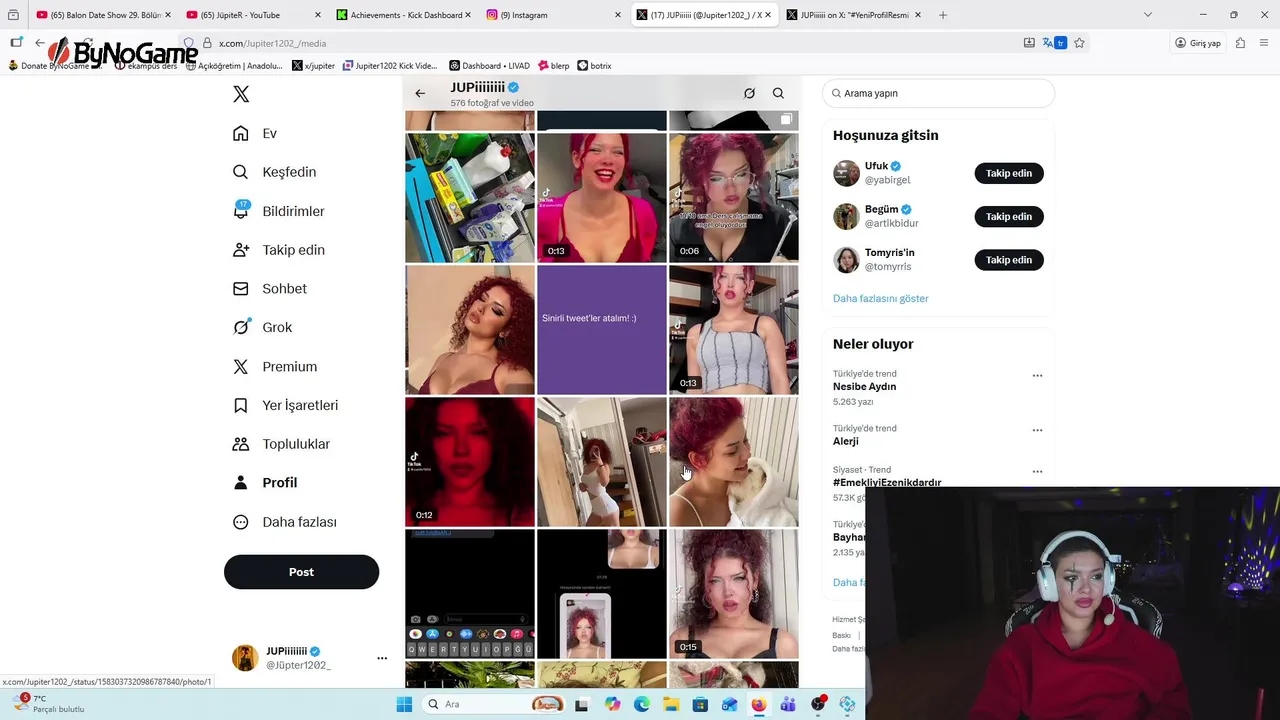Click the browser translate page icon
1280x720 pixels.
point(1054,43)
